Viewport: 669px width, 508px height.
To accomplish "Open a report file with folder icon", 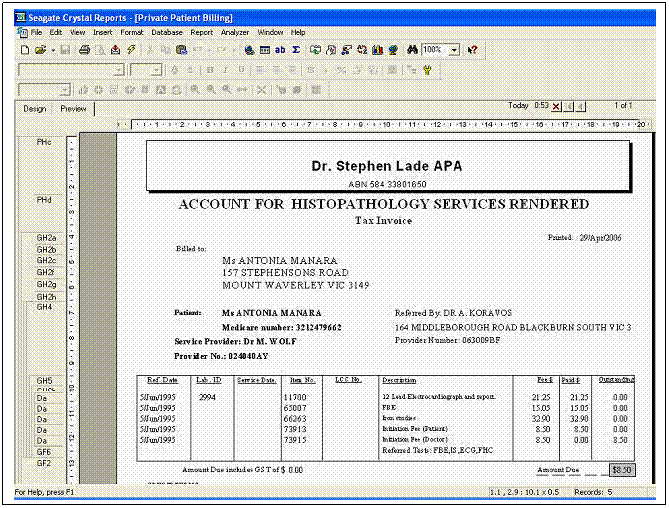I will tap(41, 50).
